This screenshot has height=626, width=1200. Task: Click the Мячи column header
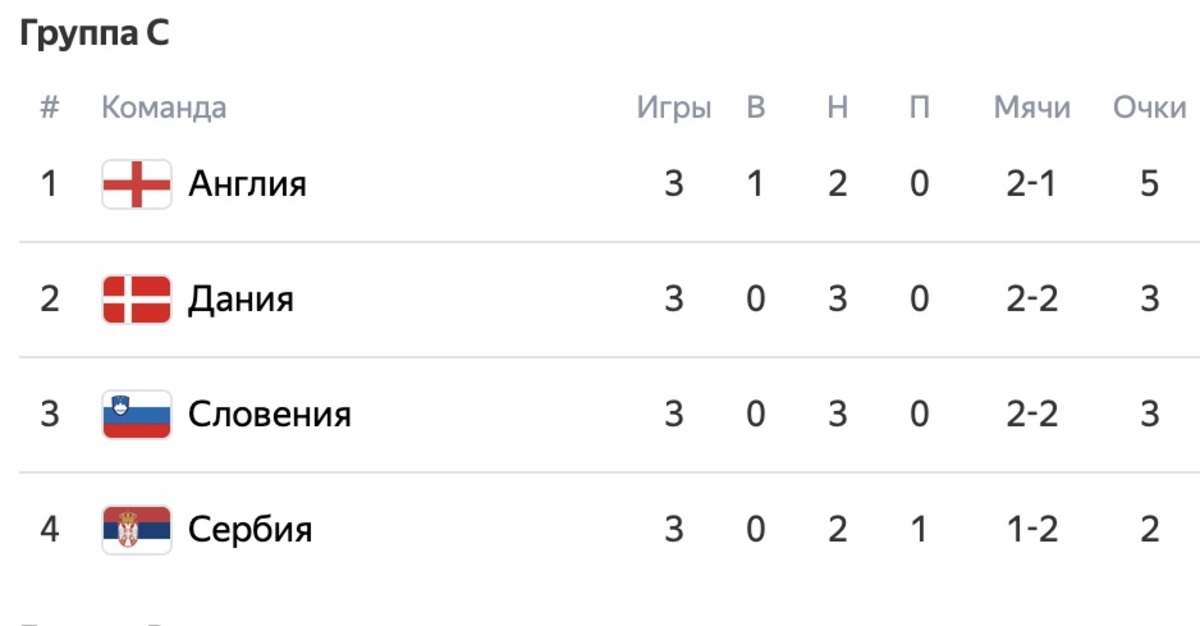point(1032,107)
